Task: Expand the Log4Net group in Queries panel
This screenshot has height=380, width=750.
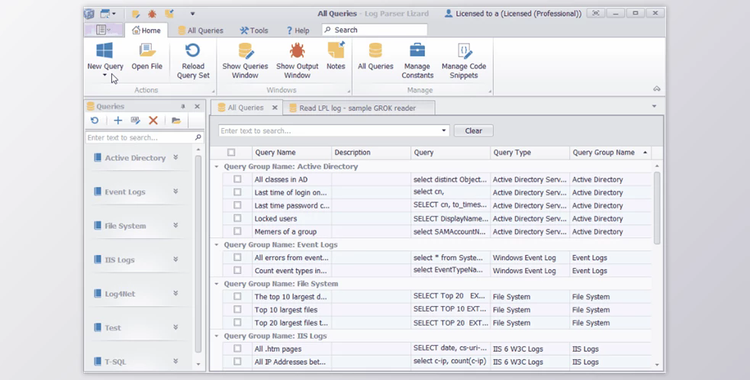Action: (176, 293)
